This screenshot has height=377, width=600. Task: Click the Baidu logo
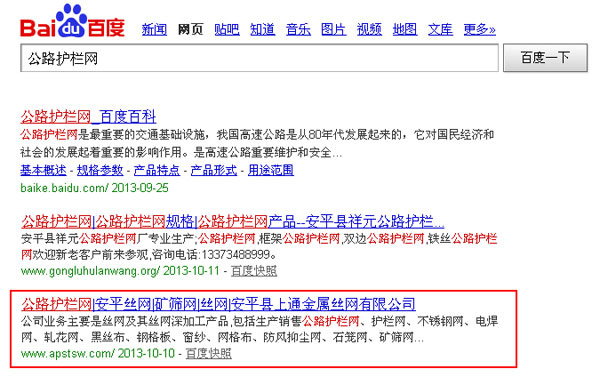tap(72, 21)
